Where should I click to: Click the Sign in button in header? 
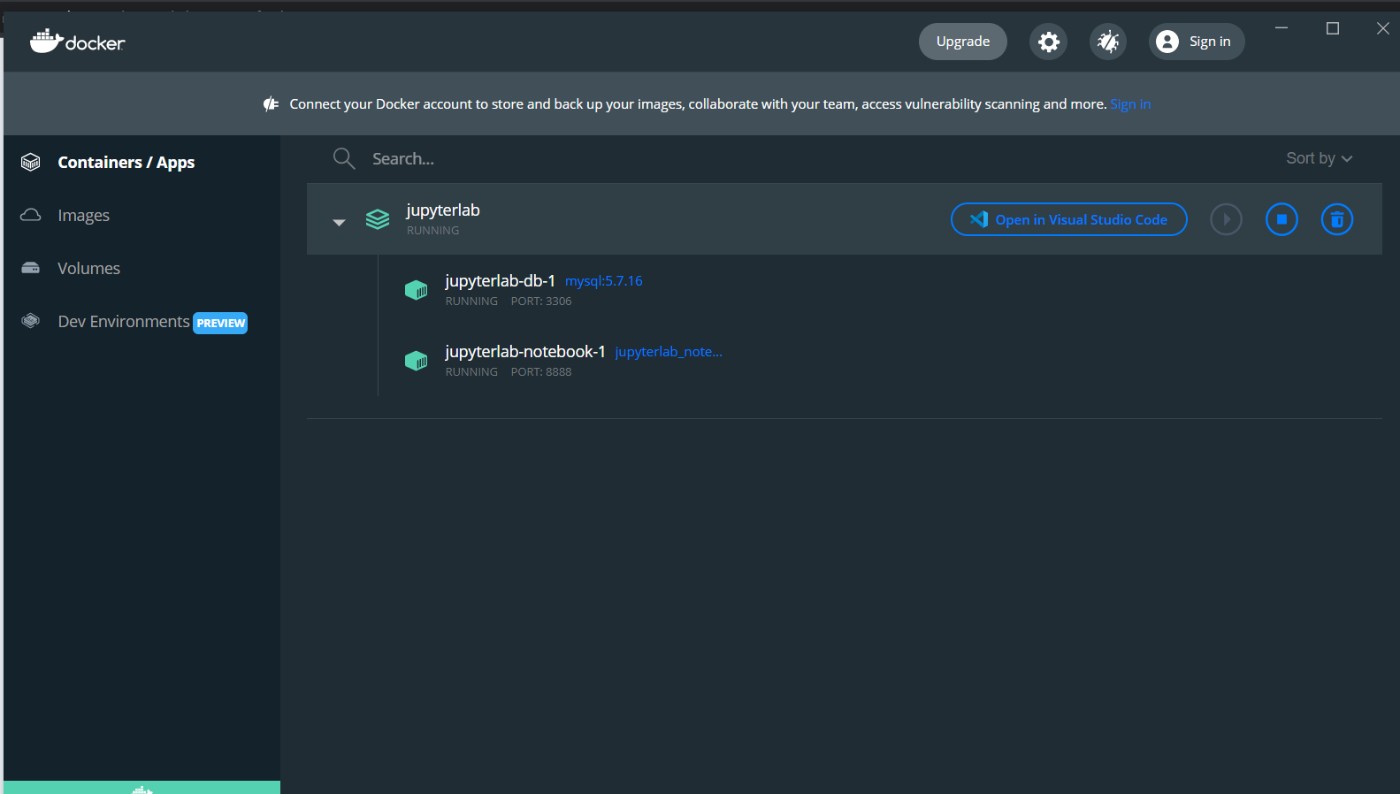(x=1197, y=42)
